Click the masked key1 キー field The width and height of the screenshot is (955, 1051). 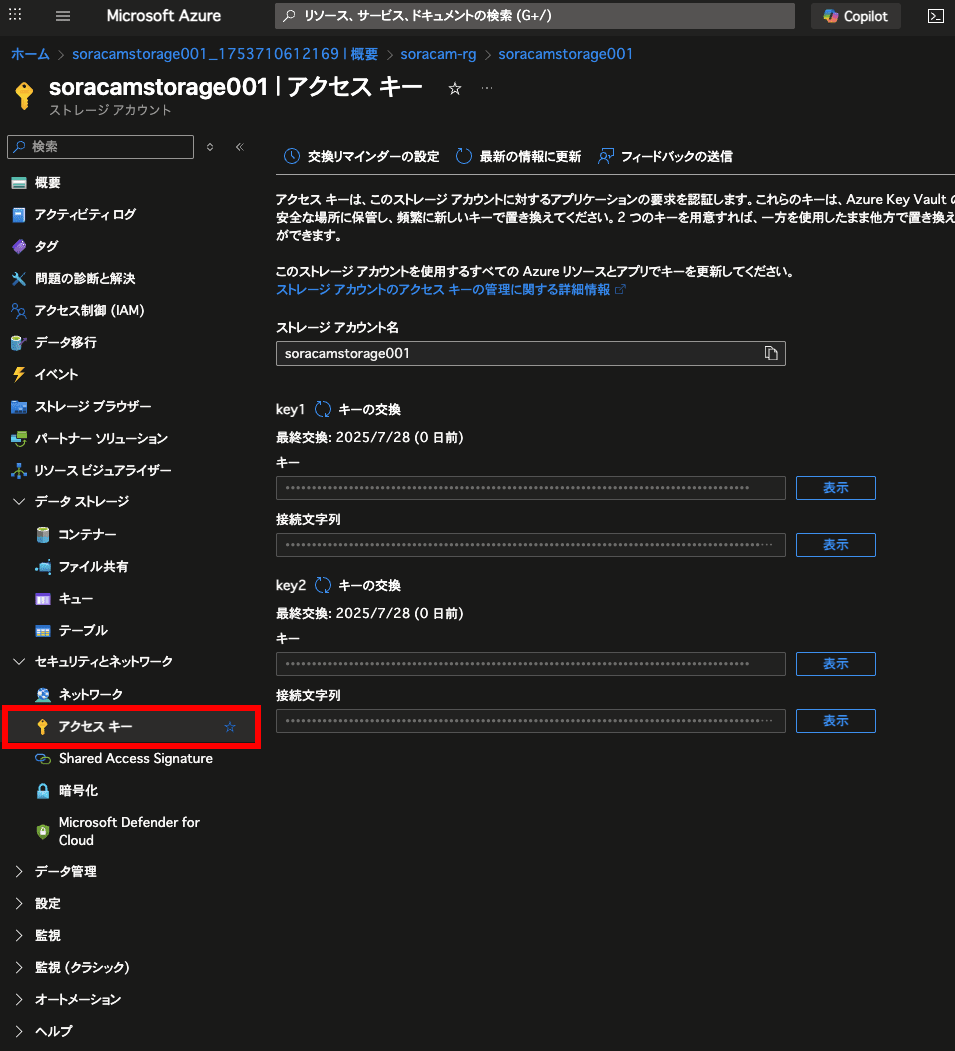click(530, 488)
